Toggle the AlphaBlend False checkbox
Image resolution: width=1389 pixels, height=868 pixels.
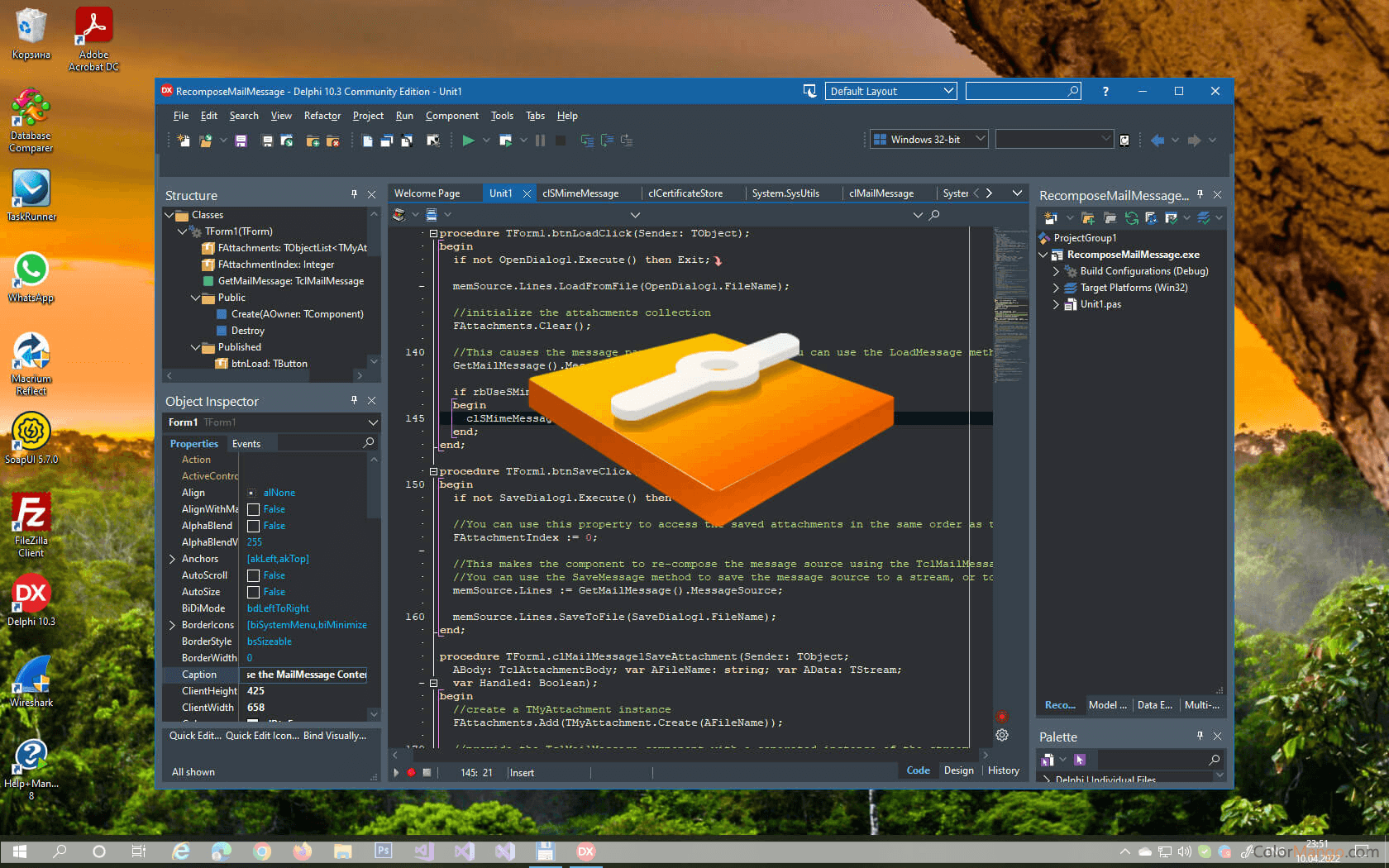(254, 526)
